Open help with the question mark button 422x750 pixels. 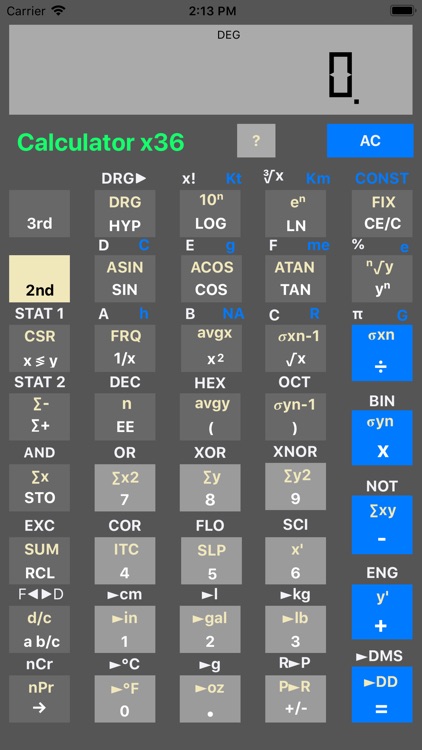pyautogui.click(x=256, y=141)
